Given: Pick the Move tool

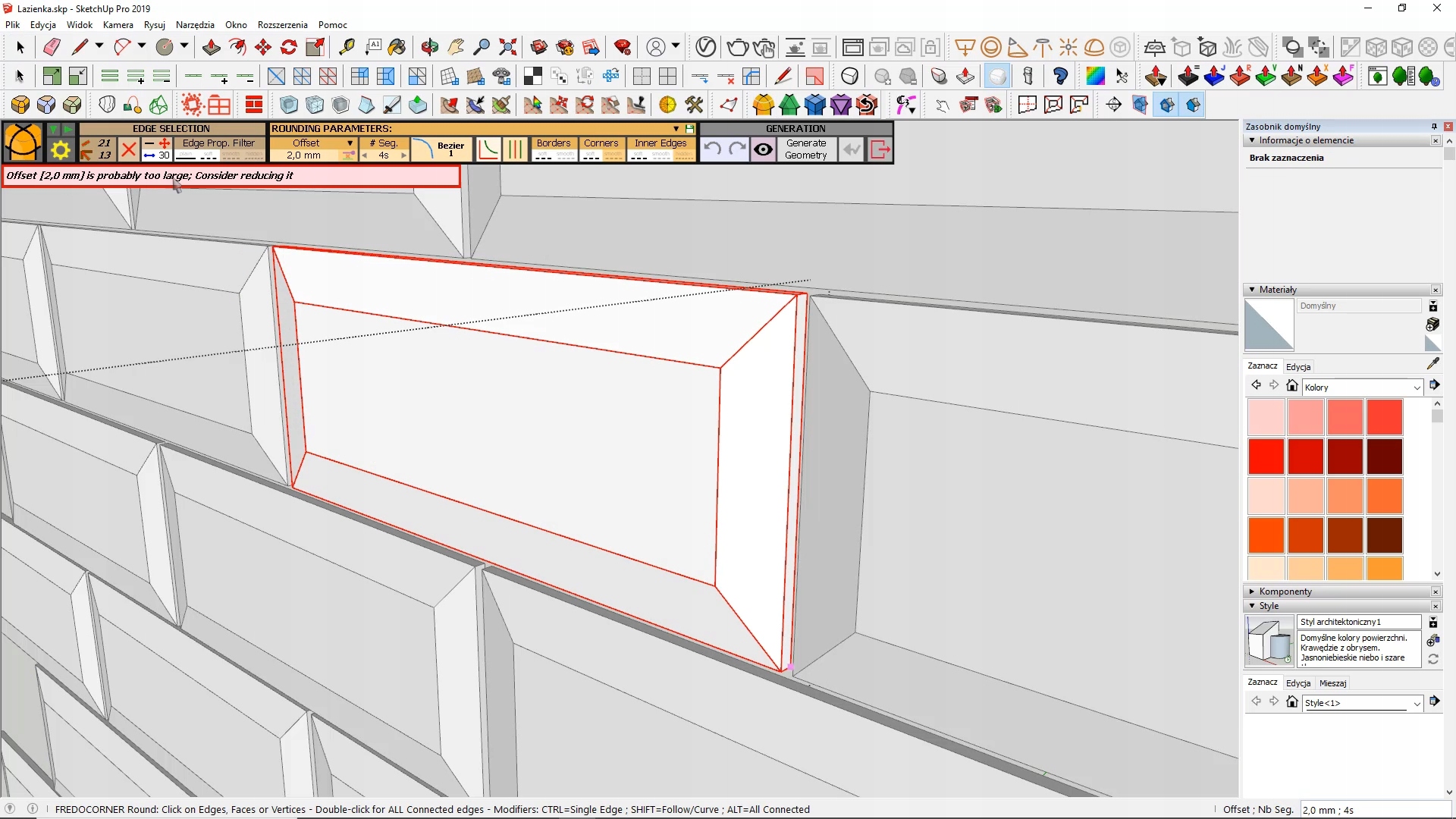Looking at the screenshot, I should tap(263, 47).
